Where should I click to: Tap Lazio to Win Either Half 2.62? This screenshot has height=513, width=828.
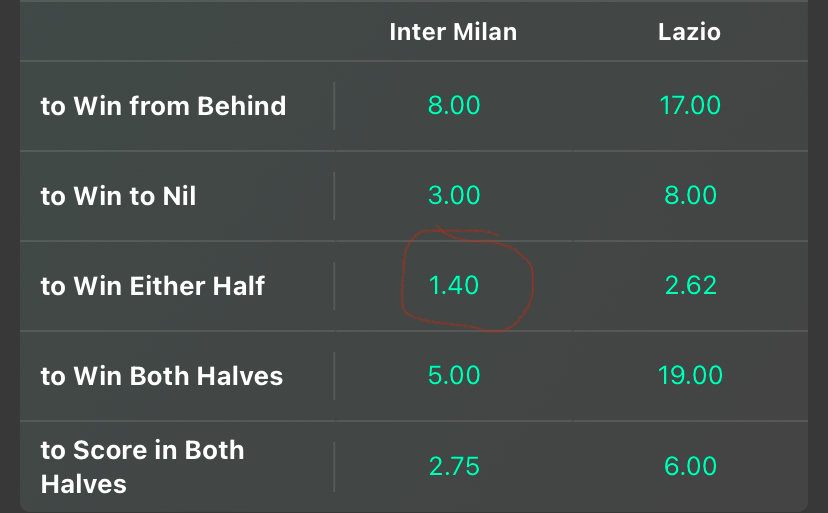click(x=690, y=286)
